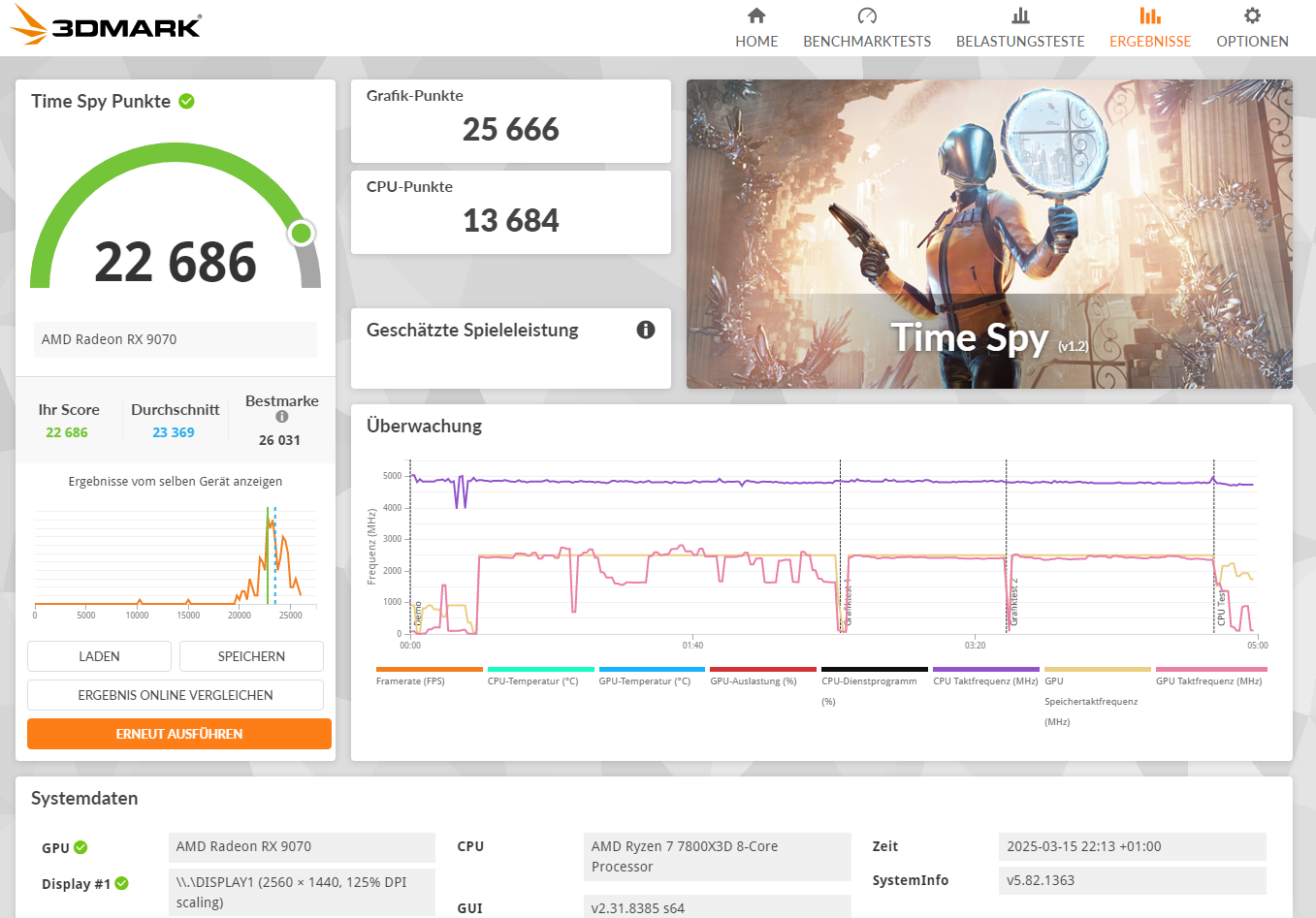This screenshot has height=918, width=1316.
Task: Click the Time Spy artwork thumbnail
Action: pos(989,234)
